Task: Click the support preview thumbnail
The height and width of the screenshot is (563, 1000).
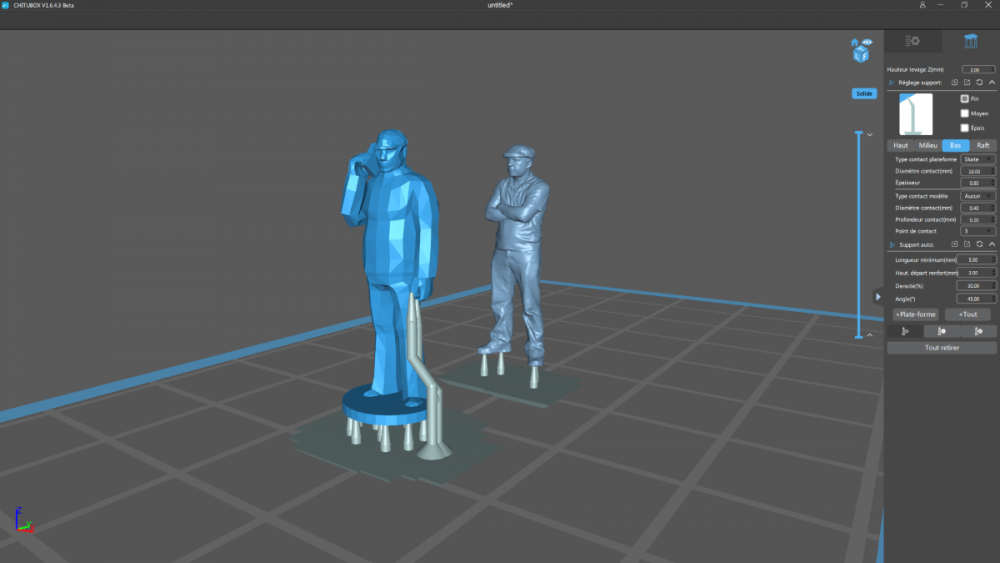Action: [916, 114]
